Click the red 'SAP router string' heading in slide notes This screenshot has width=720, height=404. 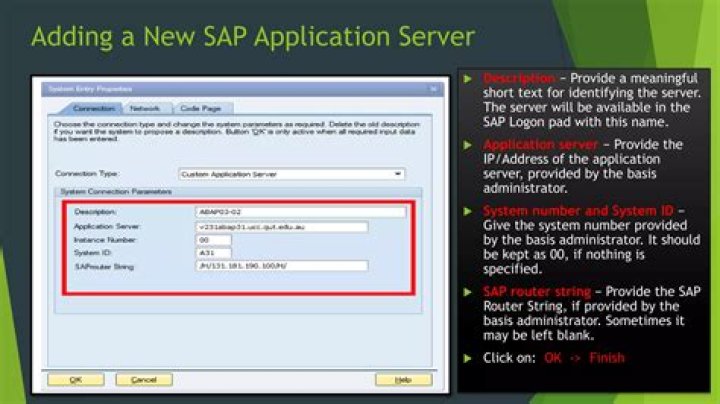[x=537, y=292]
